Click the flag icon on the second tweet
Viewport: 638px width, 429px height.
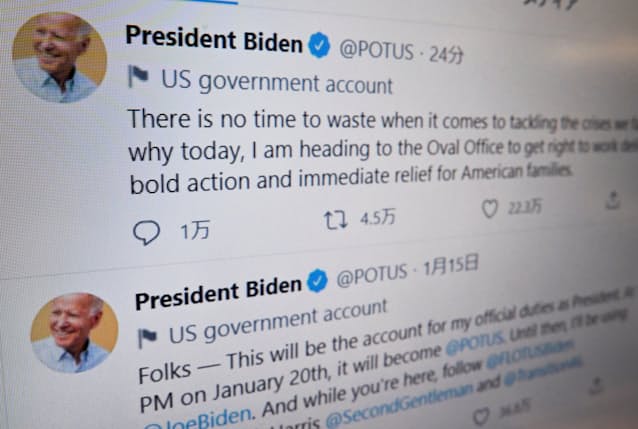click(147, 337)
